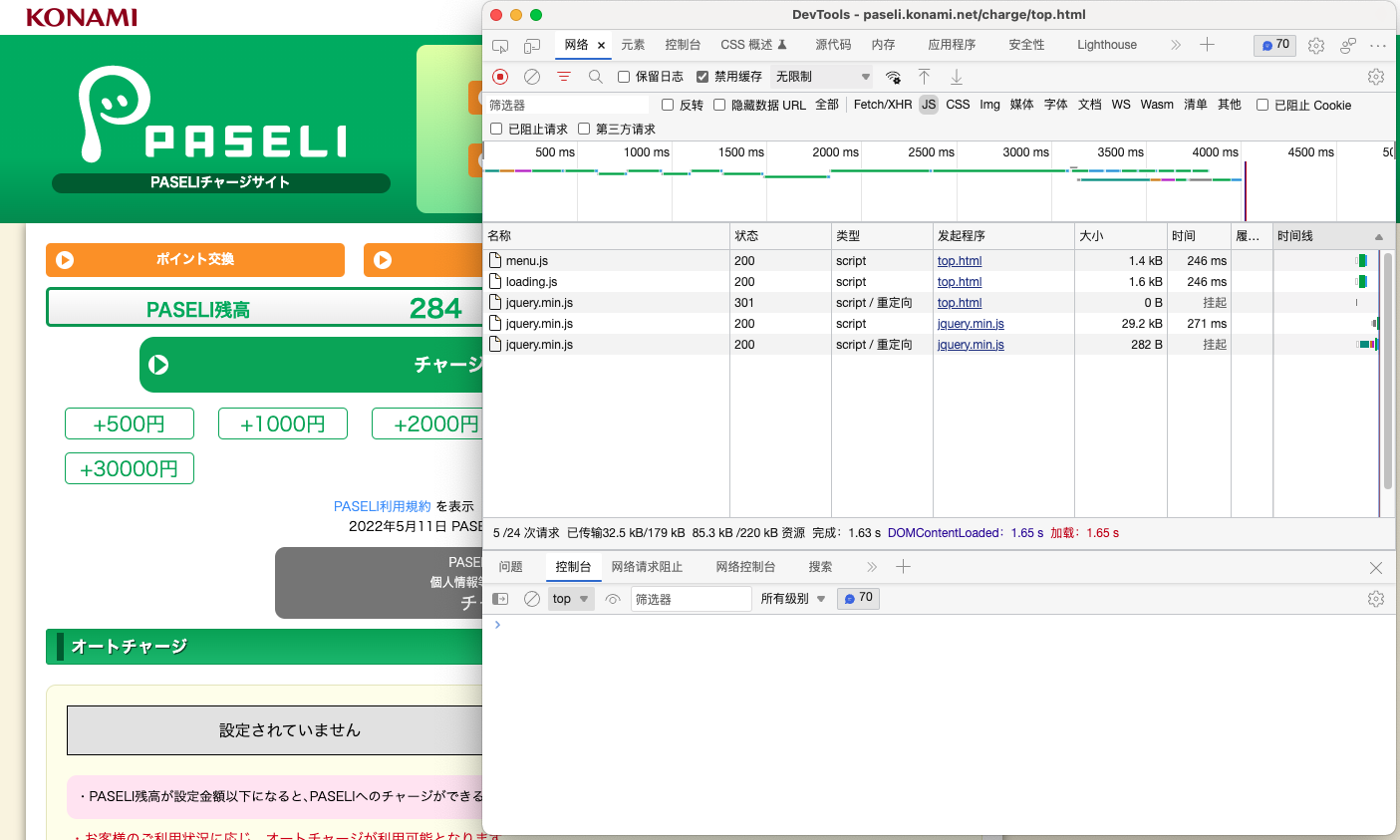
Task: Open the 无限制 throttling dropdown
Action: click(x=822, y=77)
